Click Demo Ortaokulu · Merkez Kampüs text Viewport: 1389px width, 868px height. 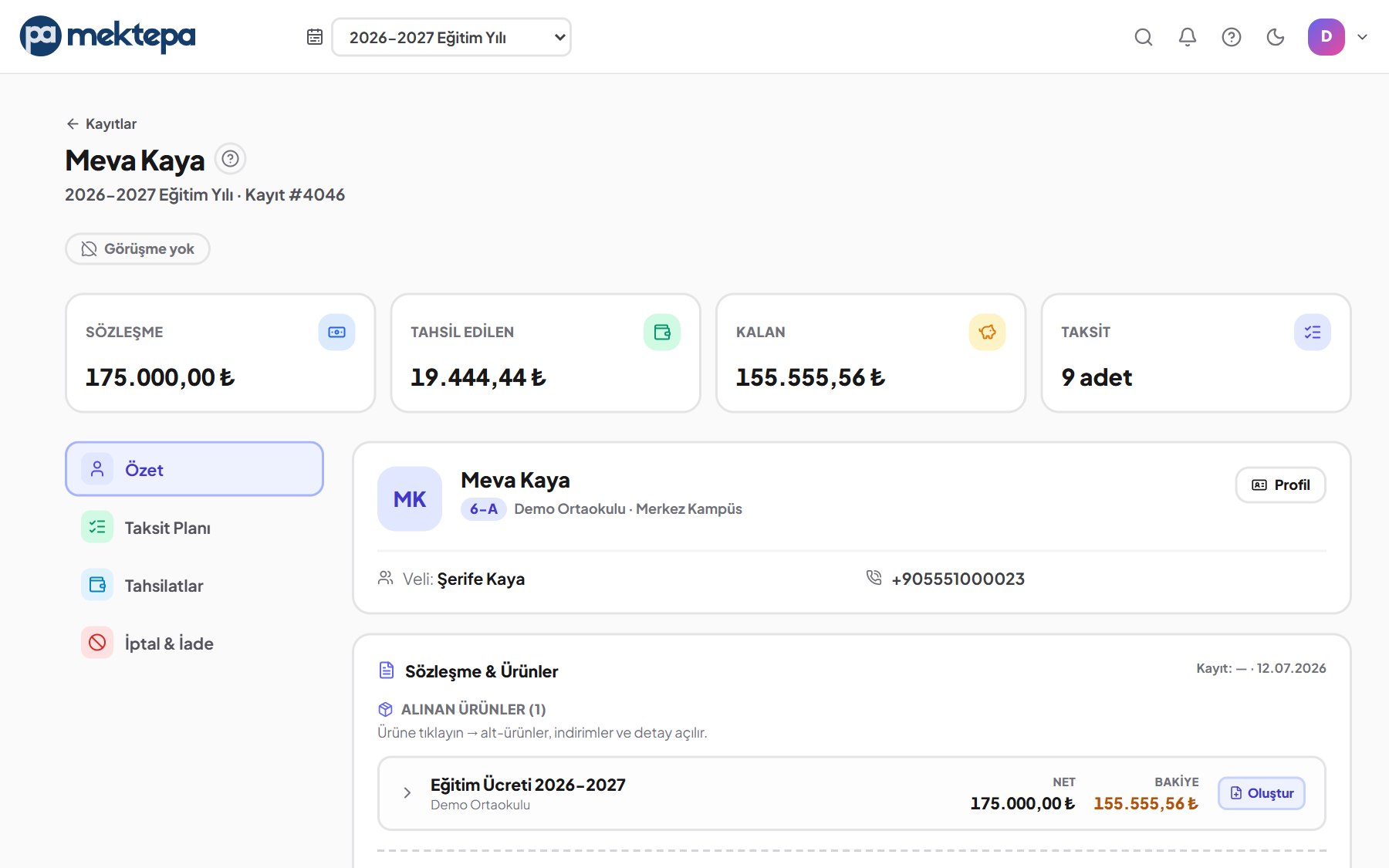[628, 509]
